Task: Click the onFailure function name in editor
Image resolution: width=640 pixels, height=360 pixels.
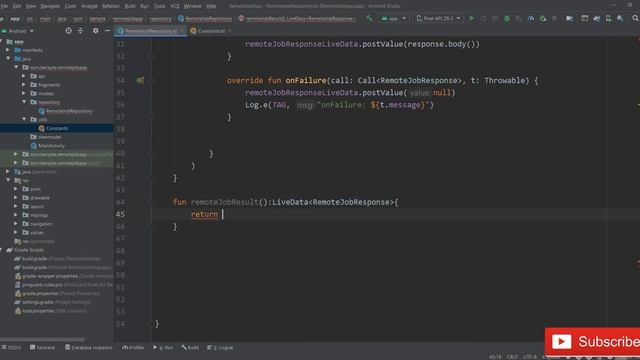Action: click(x=306, y=80)
